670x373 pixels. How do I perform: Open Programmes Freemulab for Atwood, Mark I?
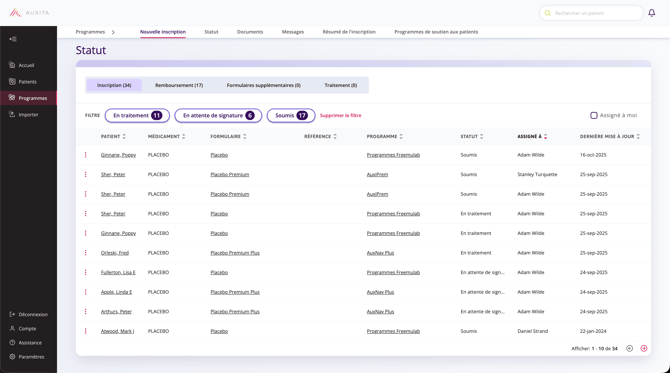(393, 331)
